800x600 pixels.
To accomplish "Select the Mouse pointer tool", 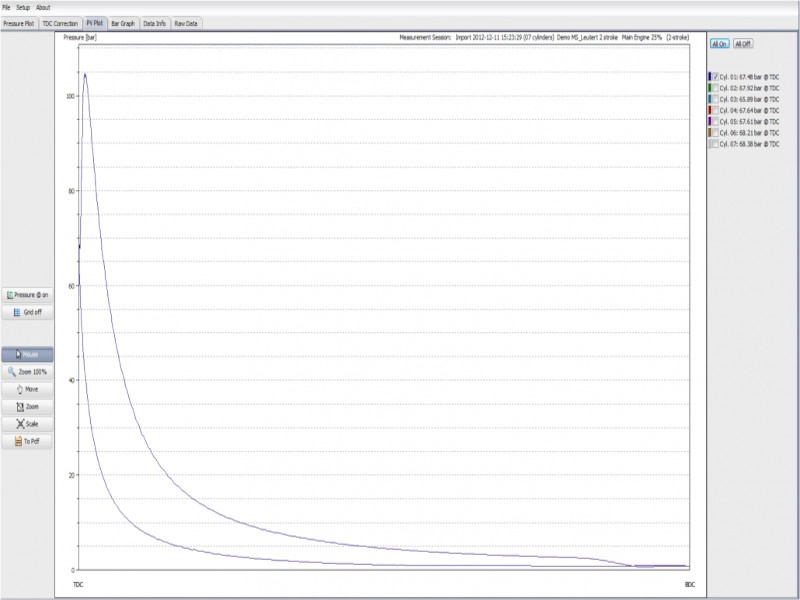I will [x=28, y=355].
